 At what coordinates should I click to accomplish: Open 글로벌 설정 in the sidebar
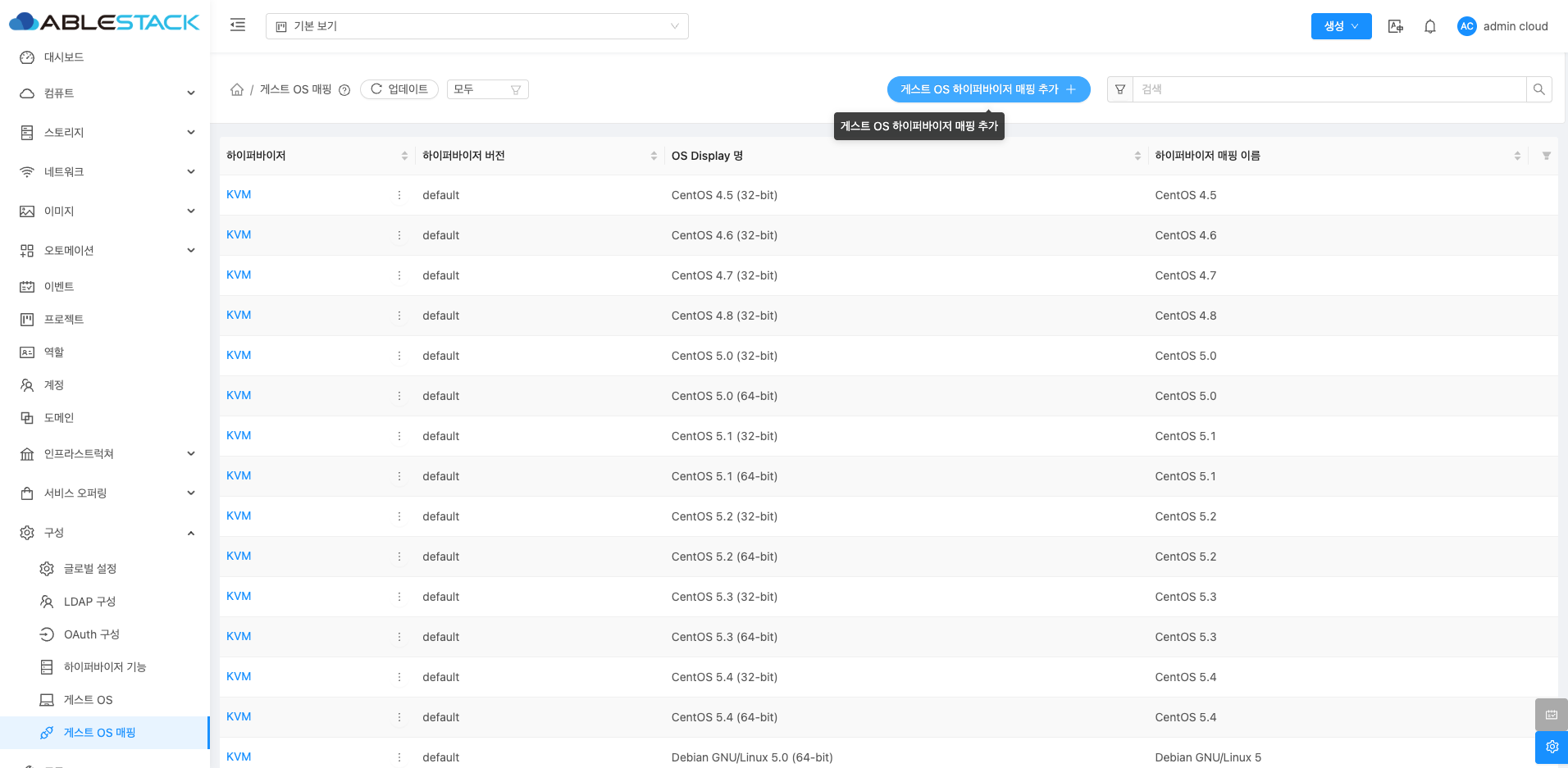coord(90,569)
